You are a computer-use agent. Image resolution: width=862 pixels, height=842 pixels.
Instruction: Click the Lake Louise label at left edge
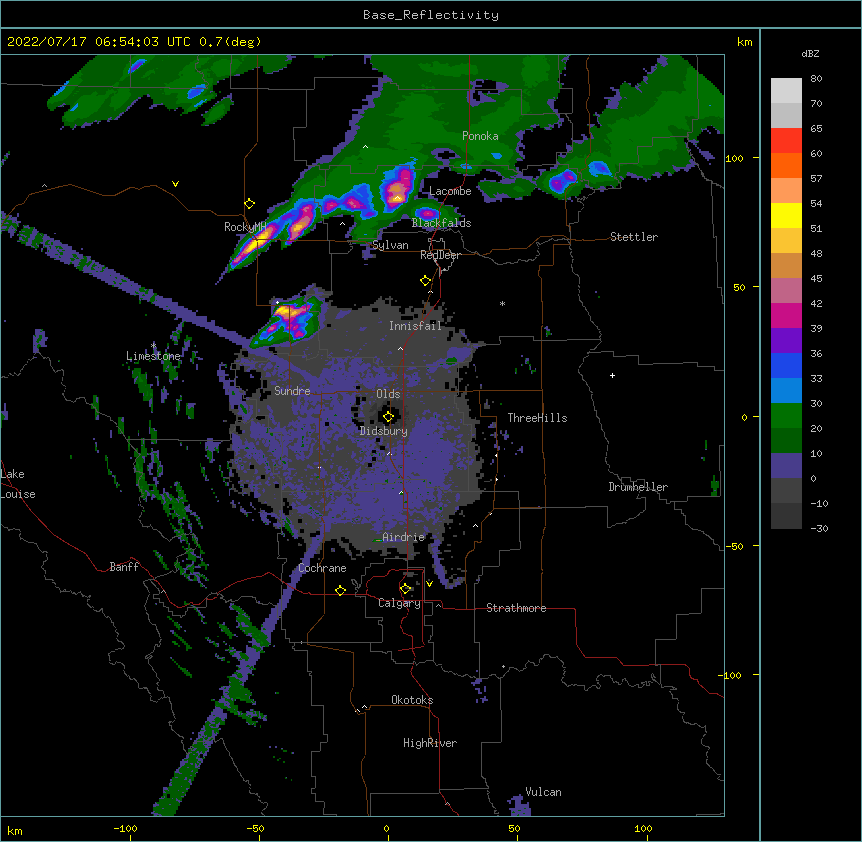click(18, 484)
